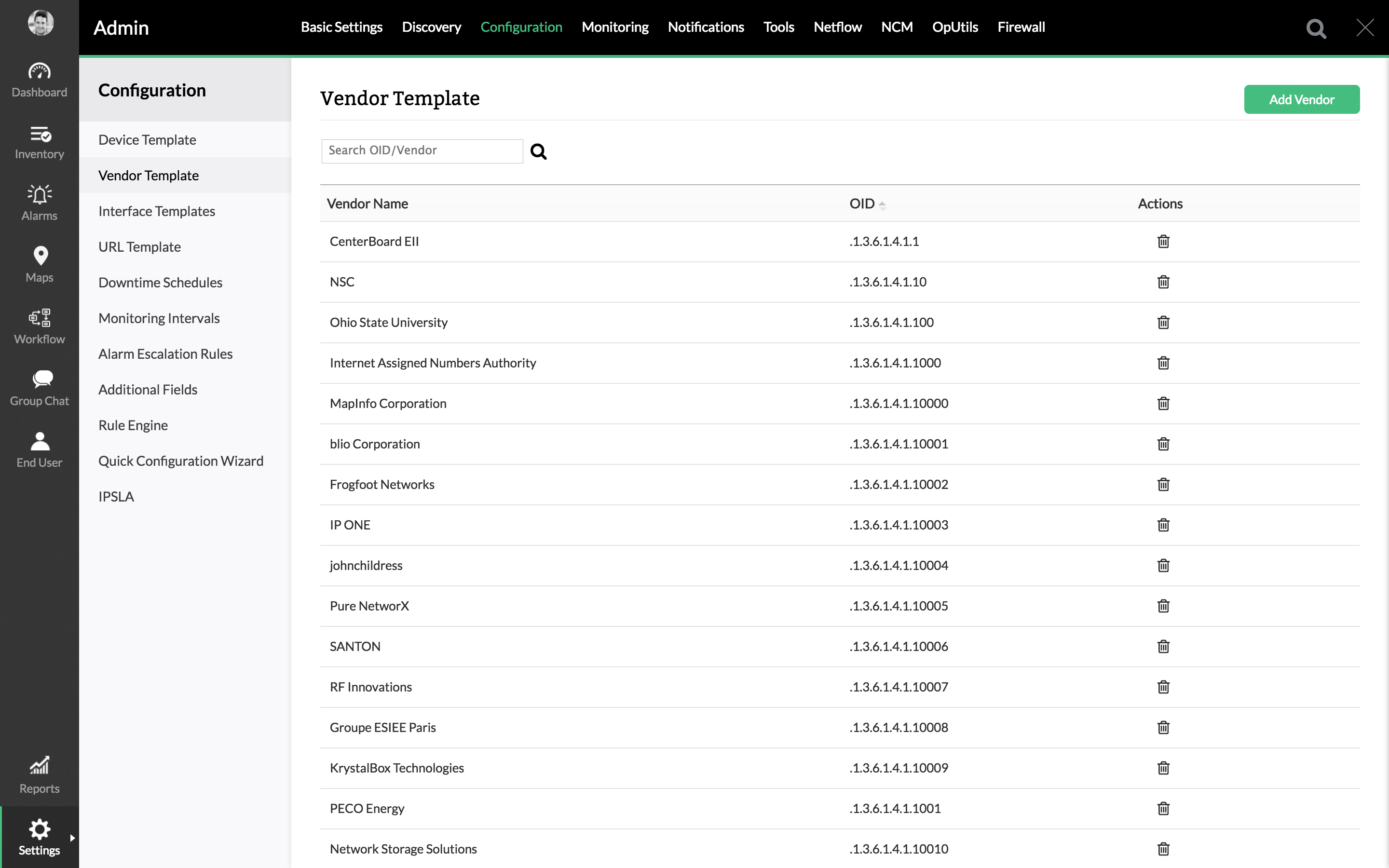Open global search in the top bar

point(1316,28)
